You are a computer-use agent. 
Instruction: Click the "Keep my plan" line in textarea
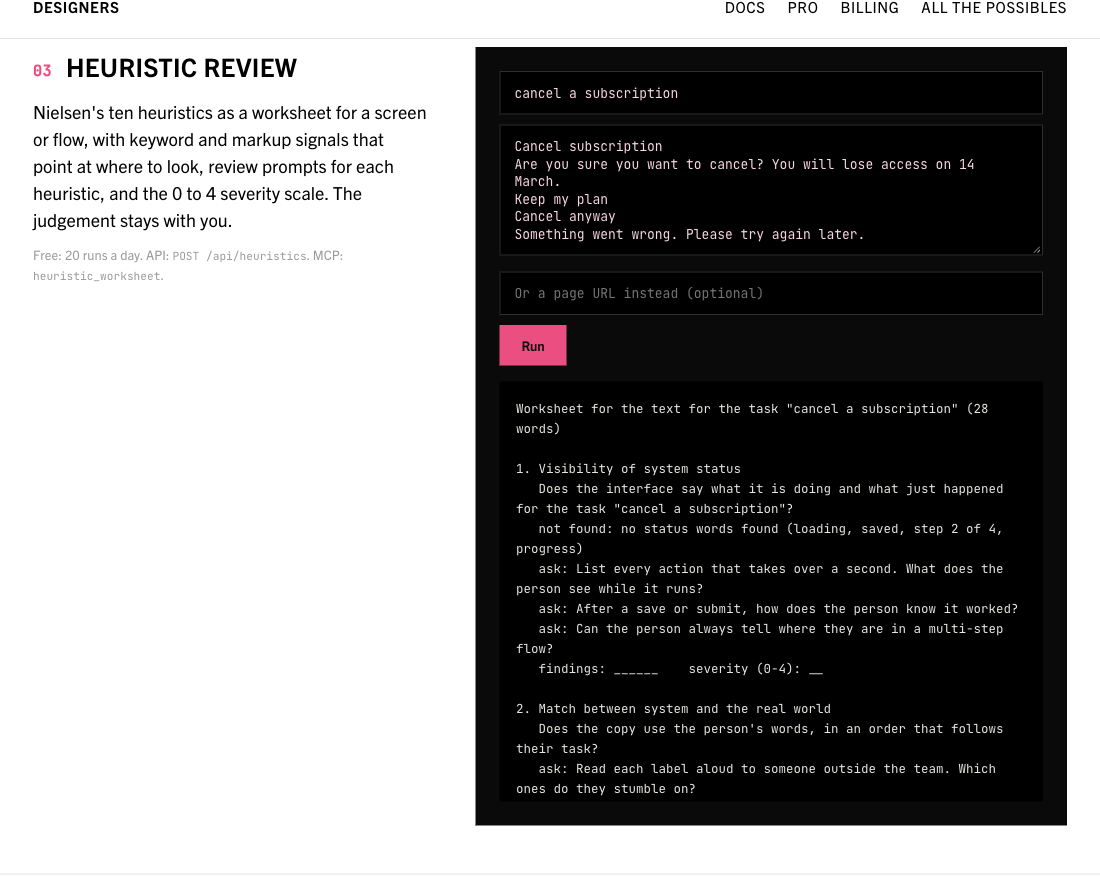pyautogui.click(x=561, y=199)
